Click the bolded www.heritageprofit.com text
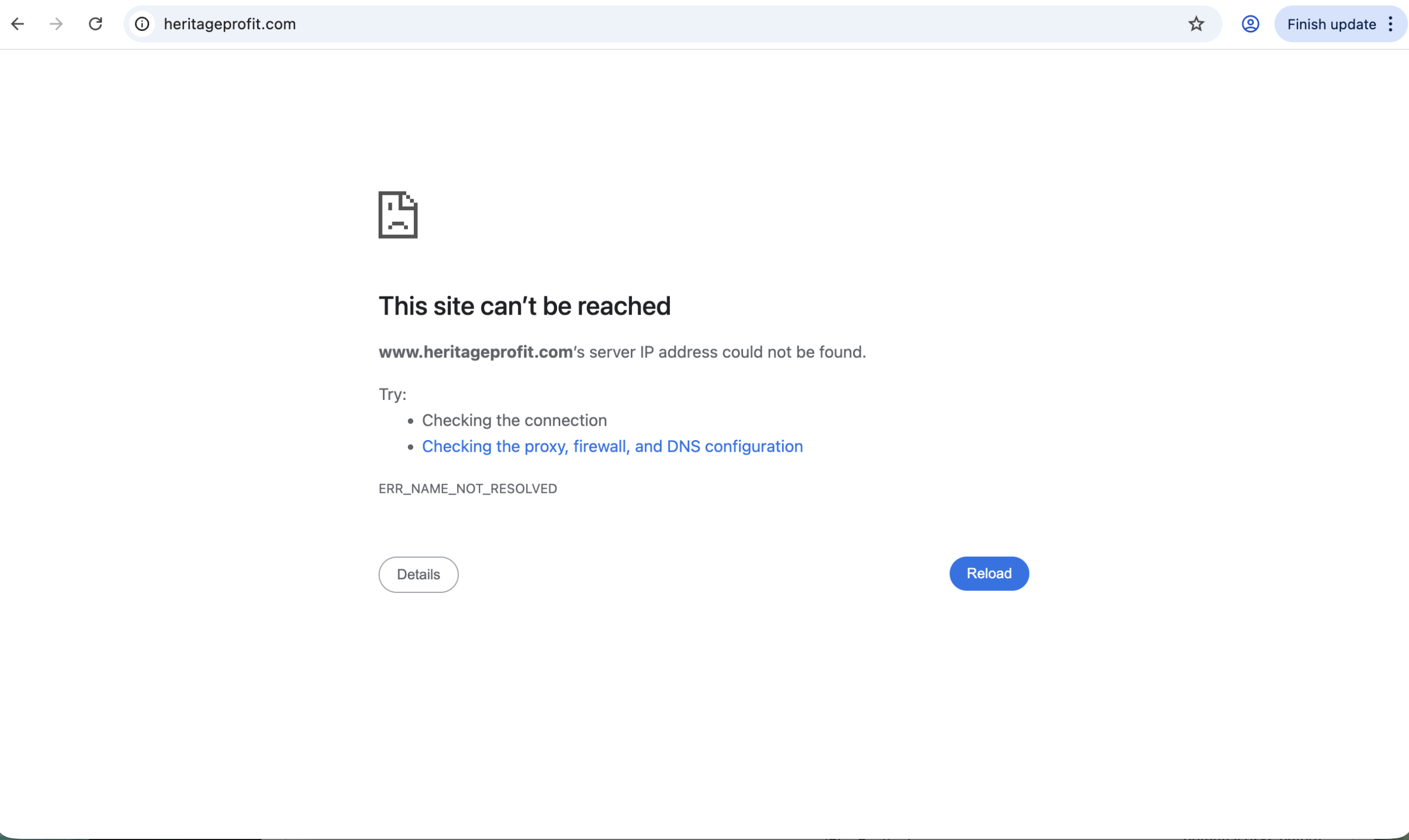1409x840 pixels. coord(476,352)
